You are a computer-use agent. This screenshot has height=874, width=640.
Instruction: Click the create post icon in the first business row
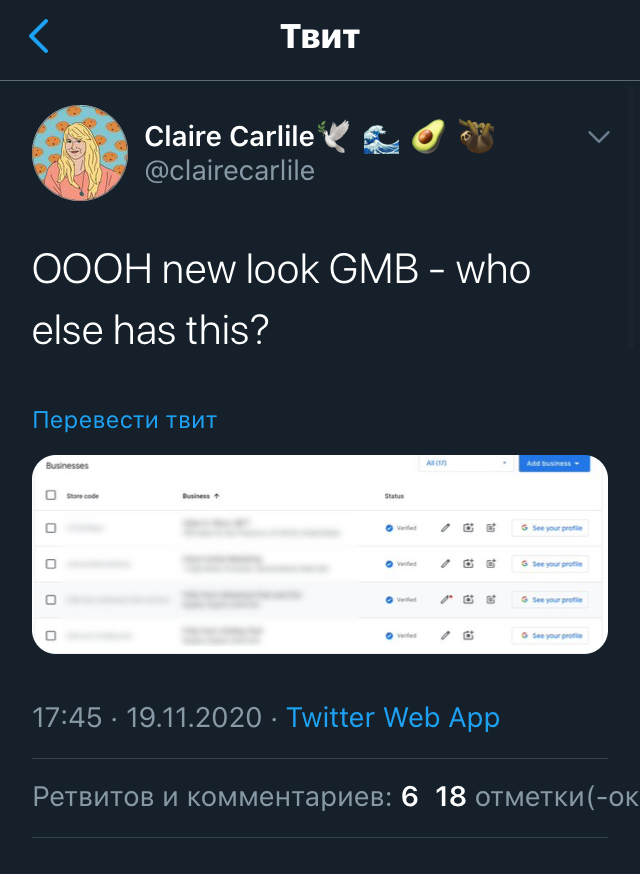click(491, 528)
